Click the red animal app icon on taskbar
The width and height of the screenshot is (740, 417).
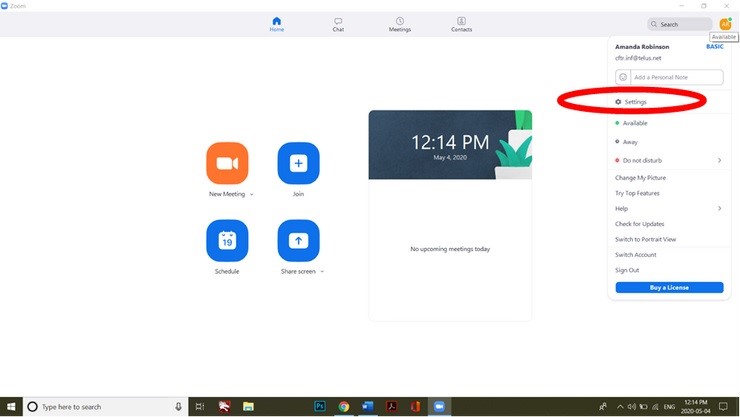click(224, 407)
